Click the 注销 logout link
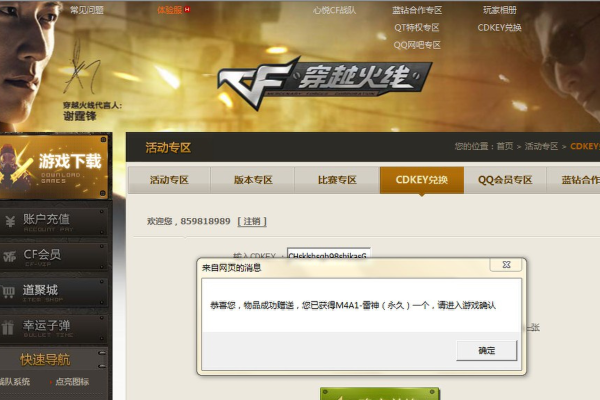 coord(252,221)
